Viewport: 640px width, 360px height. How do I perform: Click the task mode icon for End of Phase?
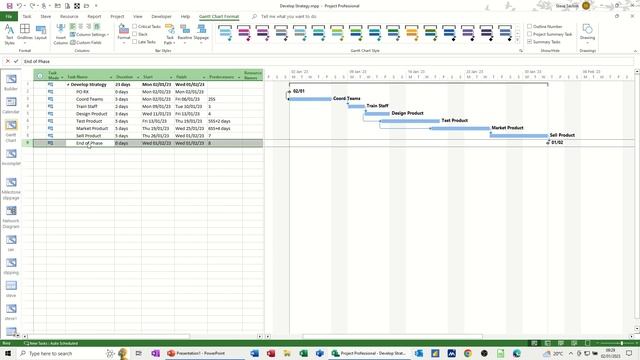click(51, 143)
